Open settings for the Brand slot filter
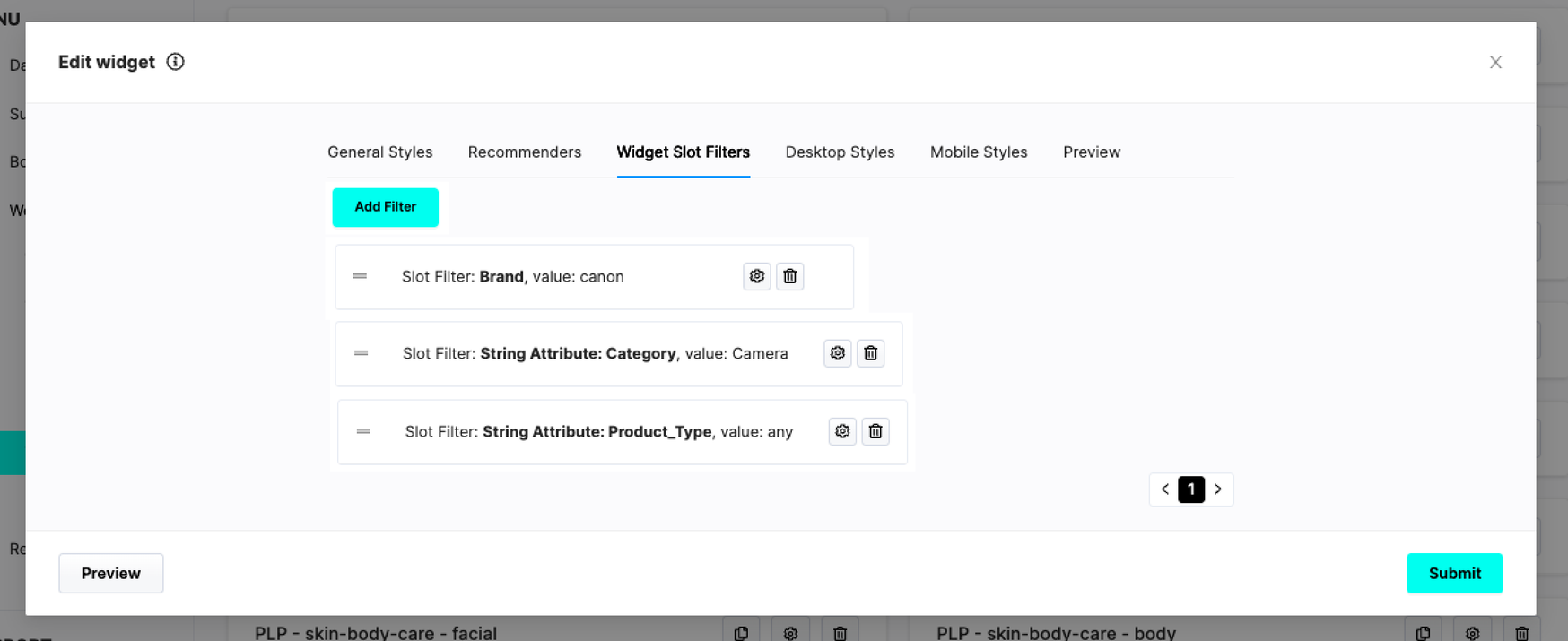The height and width of the screenshot is (641, 1568). point(757,276)
